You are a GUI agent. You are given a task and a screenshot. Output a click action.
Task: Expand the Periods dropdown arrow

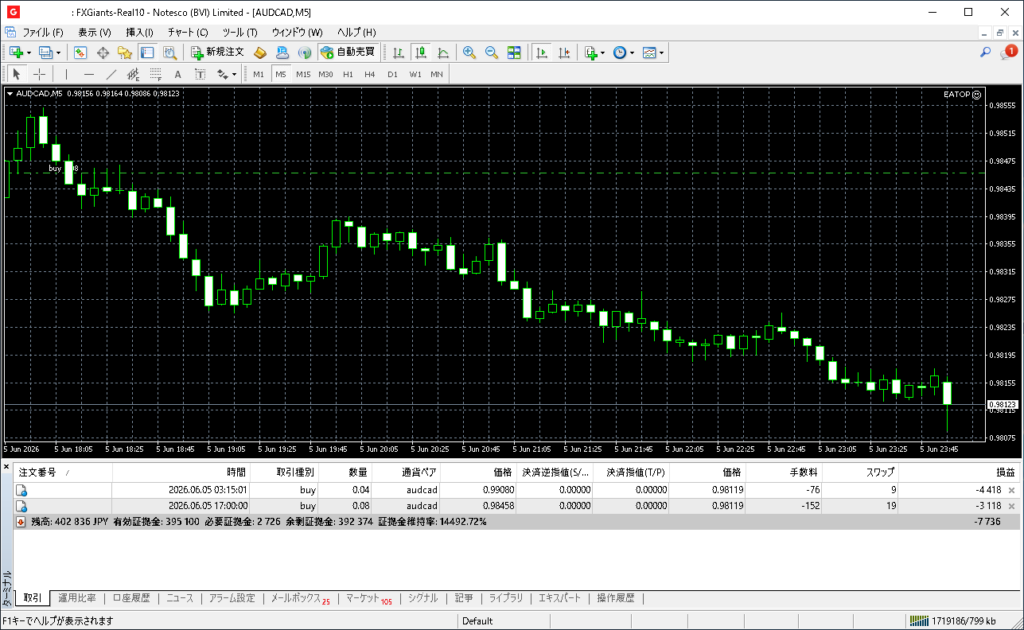coord(632,53)
